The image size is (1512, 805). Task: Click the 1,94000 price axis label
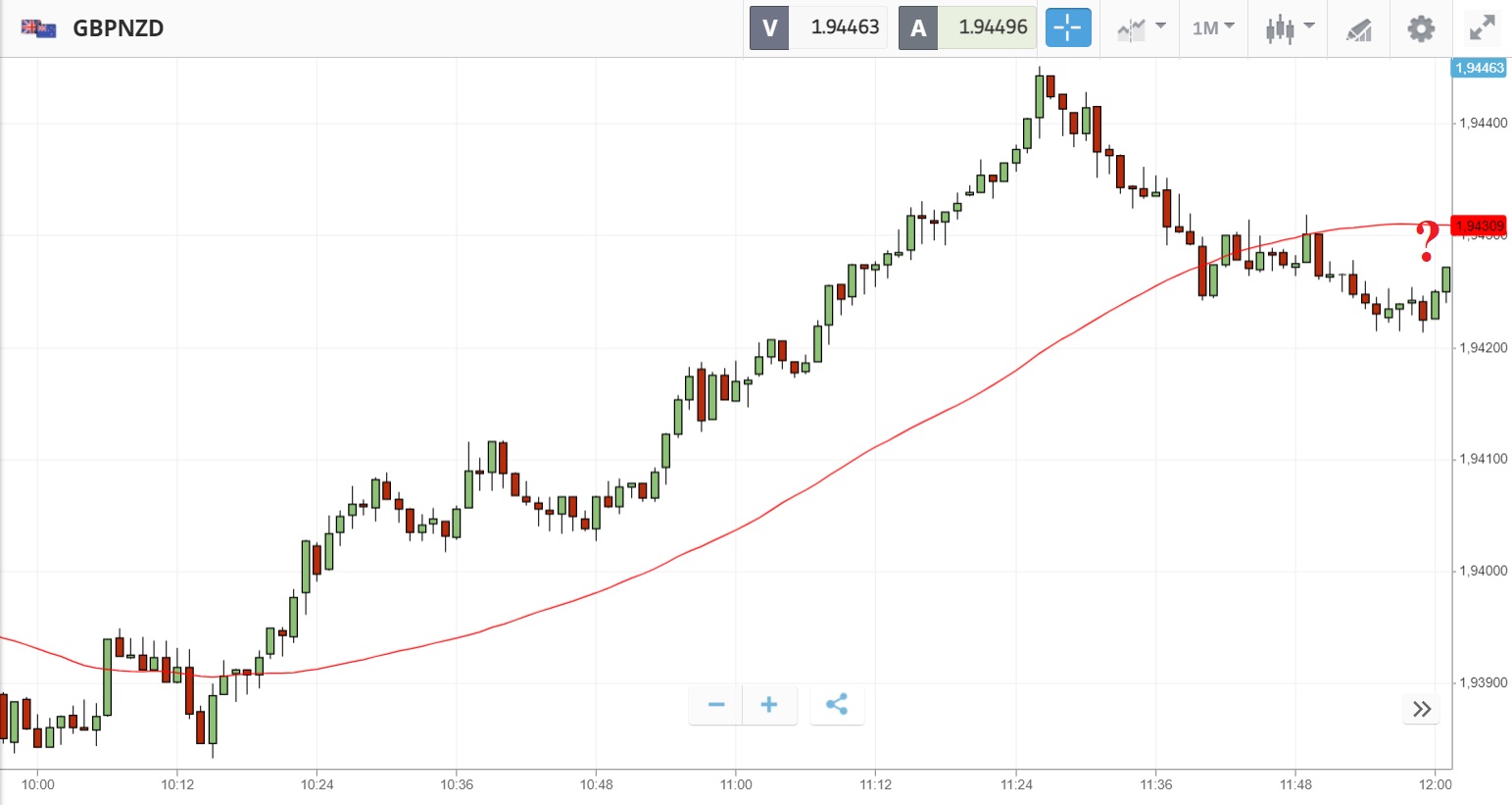1484,571
